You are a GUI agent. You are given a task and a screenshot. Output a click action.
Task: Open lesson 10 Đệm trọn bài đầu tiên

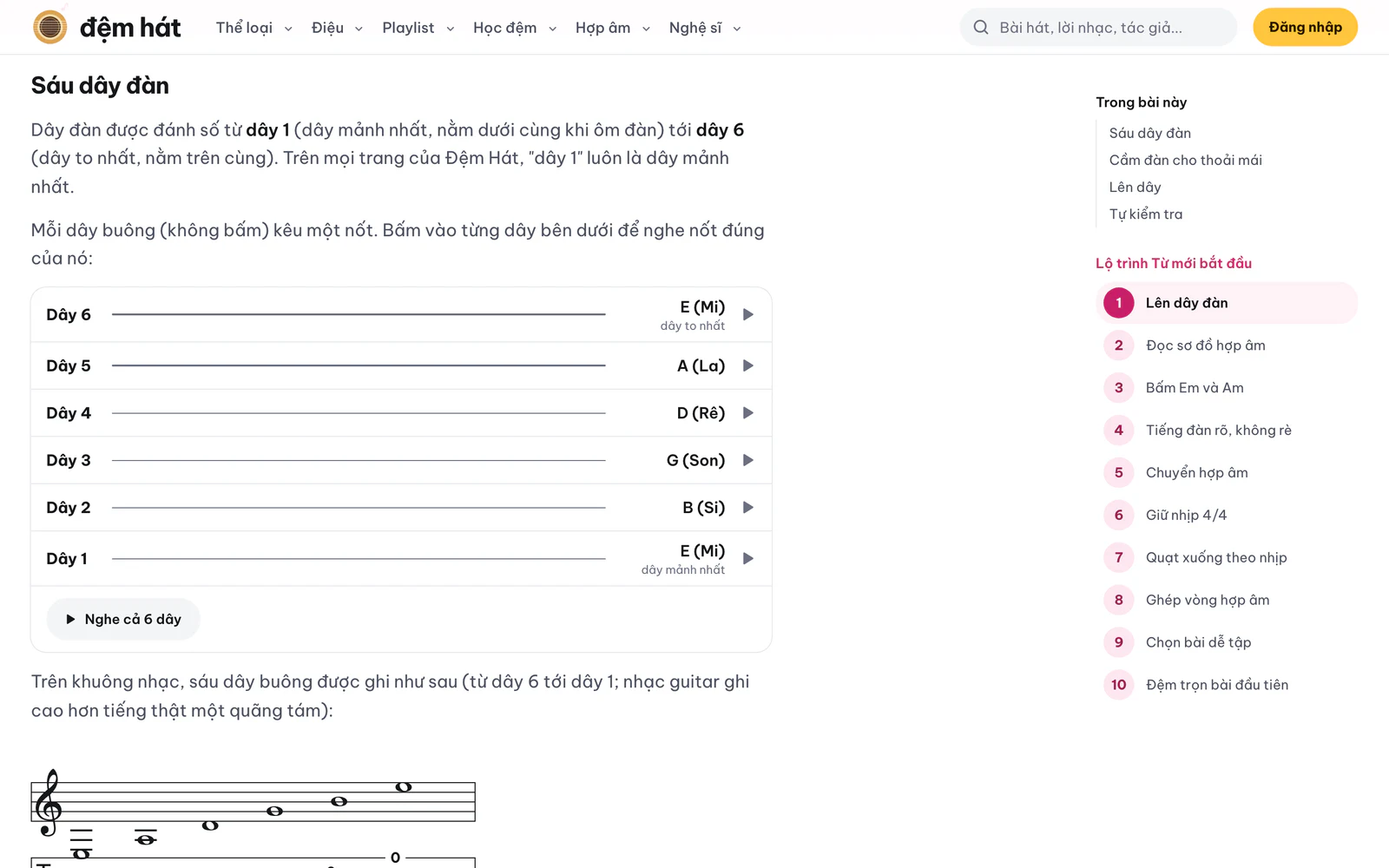(1227, 685)
